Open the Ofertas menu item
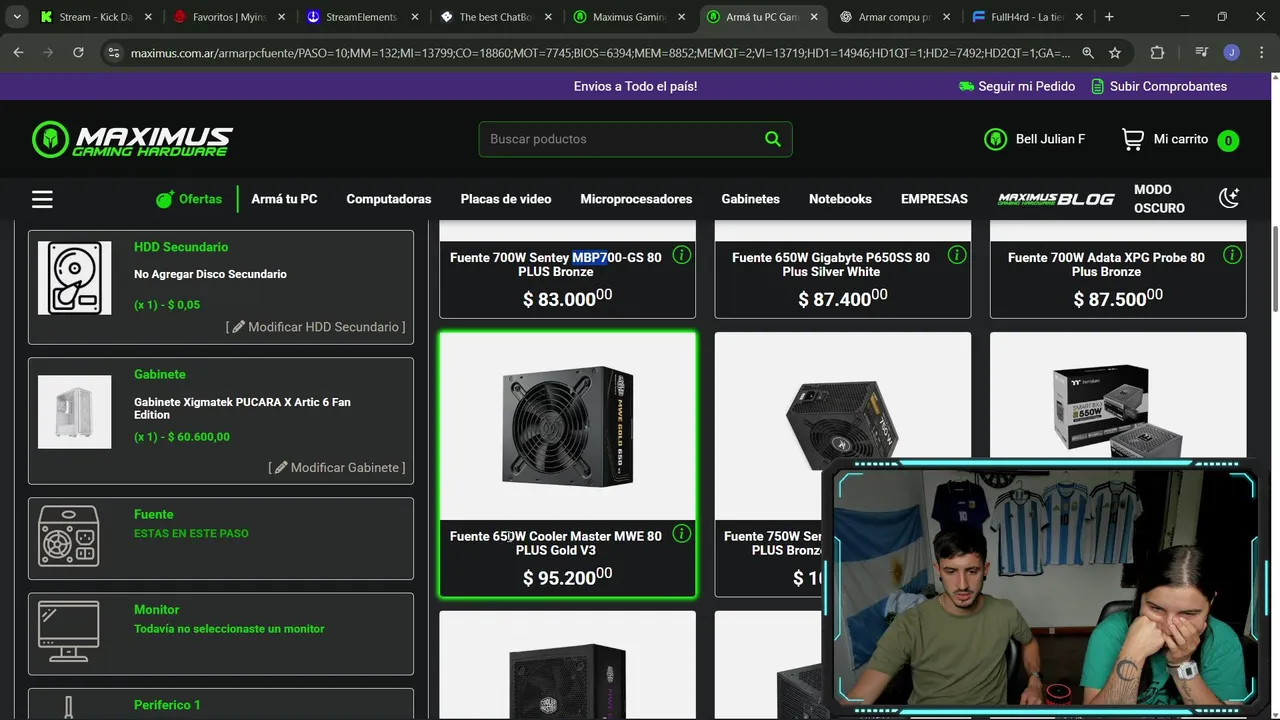1280x720 pixels. [189, 199]
